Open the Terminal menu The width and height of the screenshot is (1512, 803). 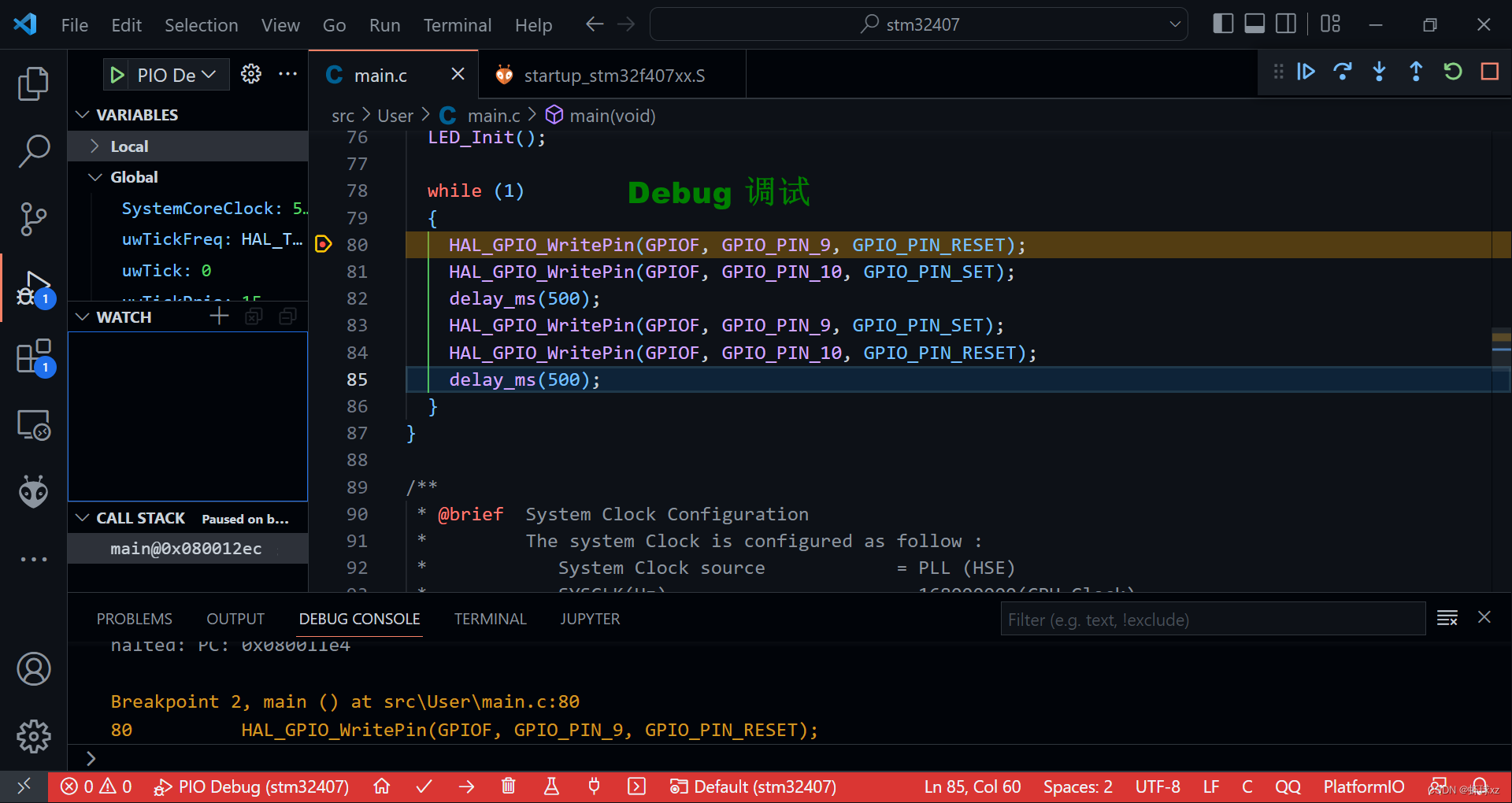457,25
